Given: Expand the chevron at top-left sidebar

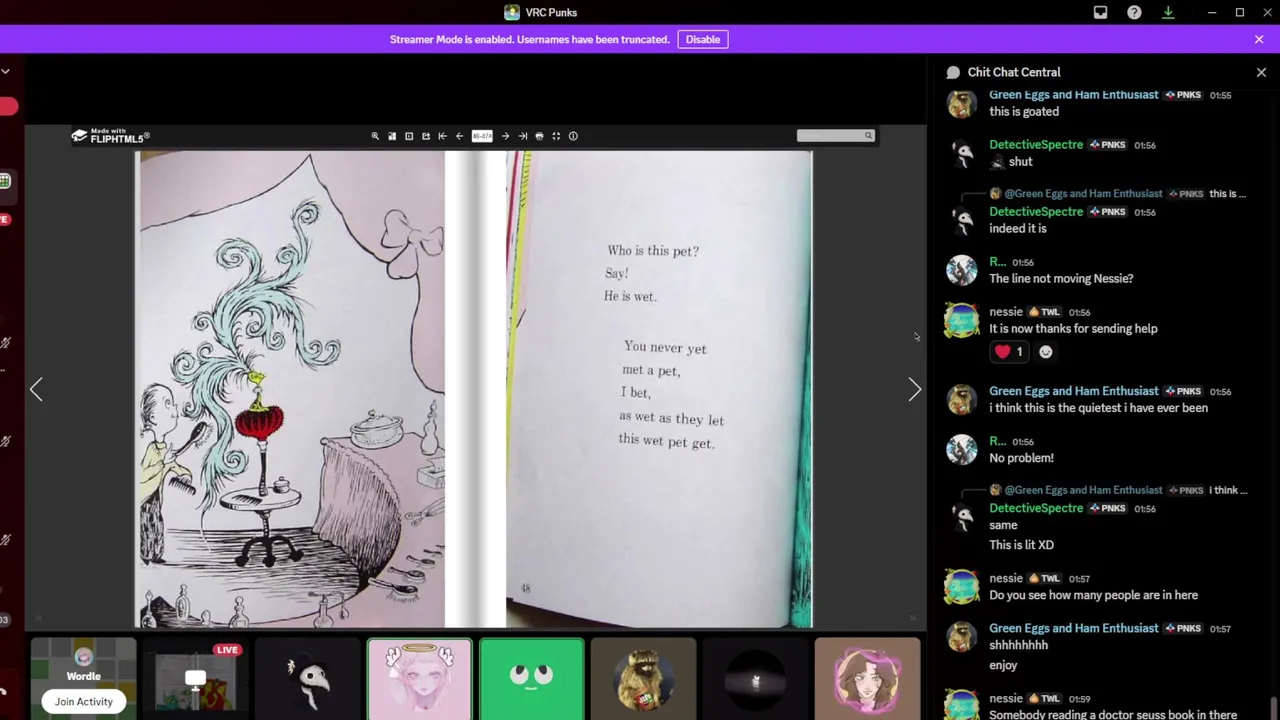Looking at the screenshot, I should point(5,72).
